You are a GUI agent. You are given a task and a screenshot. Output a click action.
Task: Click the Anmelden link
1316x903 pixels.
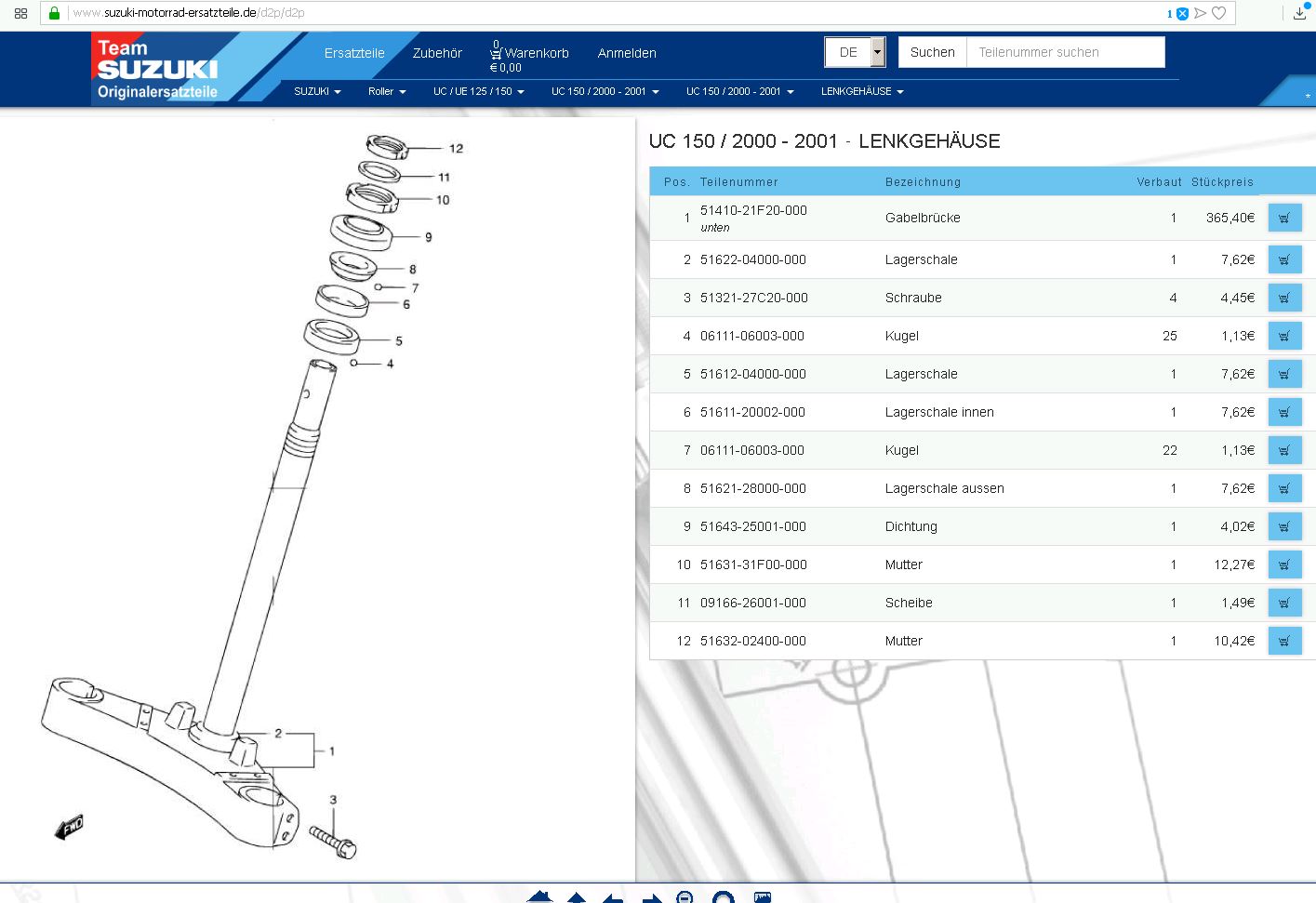(x=627, y=53)
